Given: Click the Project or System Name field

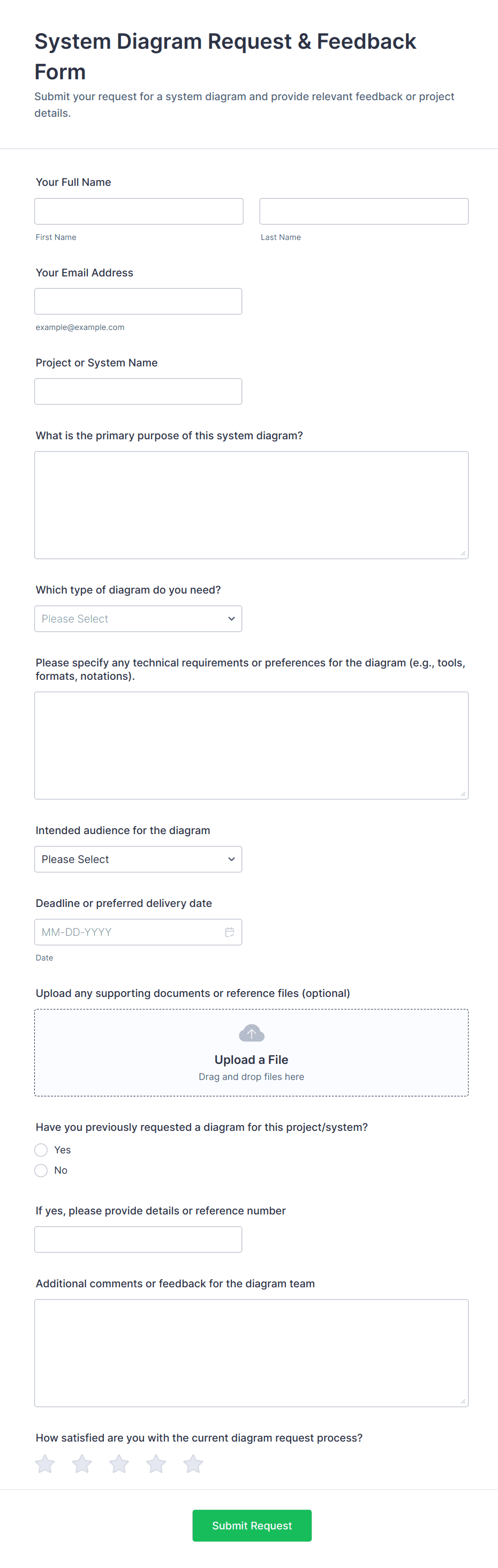Looking at the screenshot, I should (138, 392).
